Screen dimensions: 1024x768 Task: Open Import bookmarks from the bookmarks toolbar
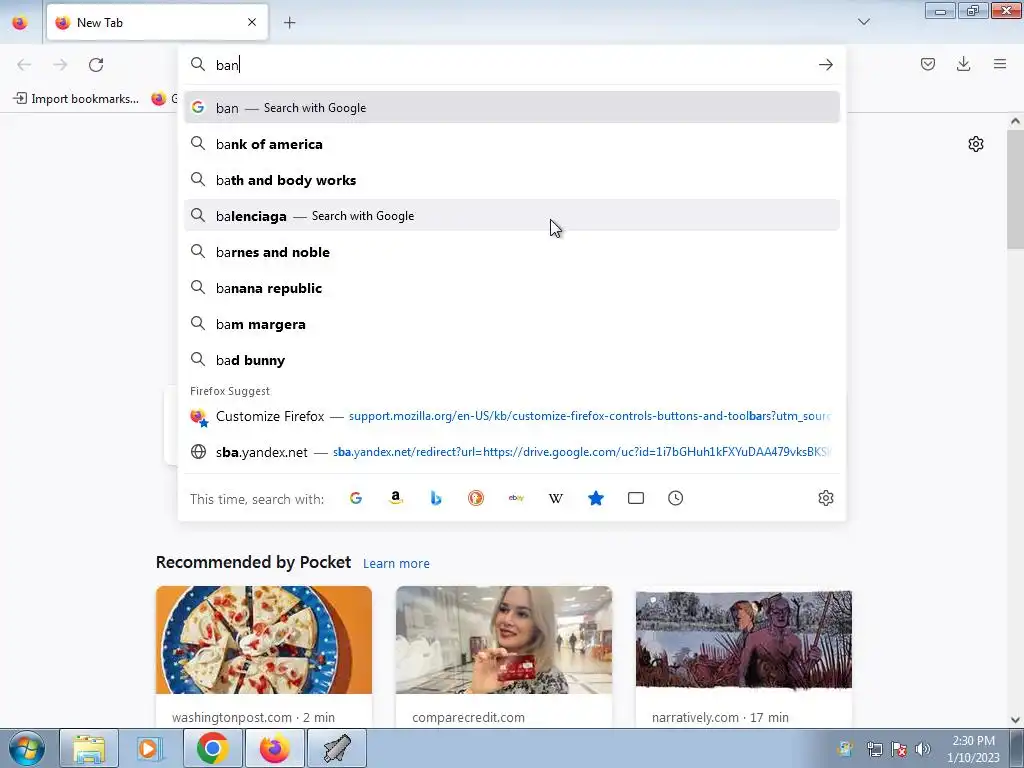click(x=76, y=99)
